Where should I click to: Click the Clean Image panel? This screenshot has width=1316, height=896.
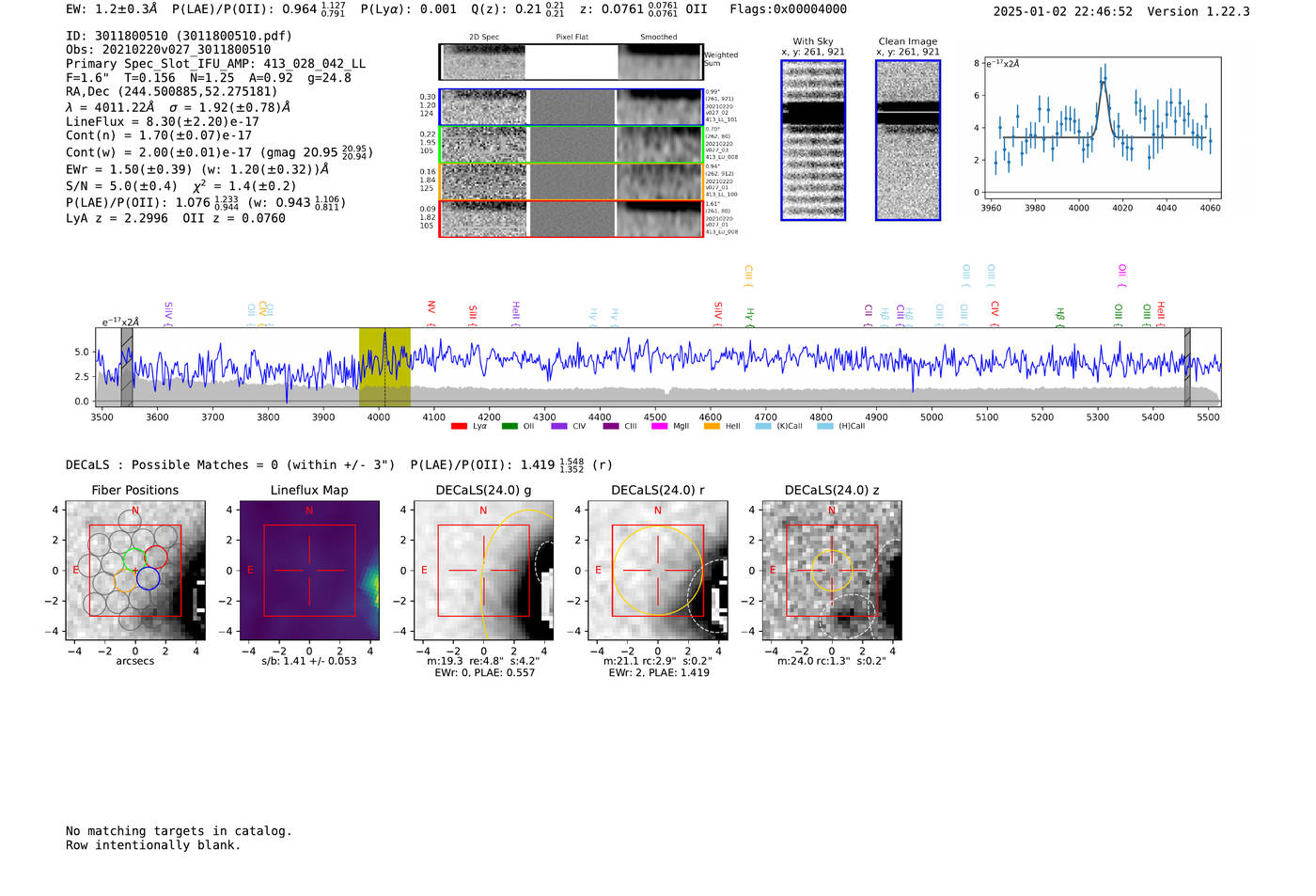pyautogui.click(x=908, y=140)
